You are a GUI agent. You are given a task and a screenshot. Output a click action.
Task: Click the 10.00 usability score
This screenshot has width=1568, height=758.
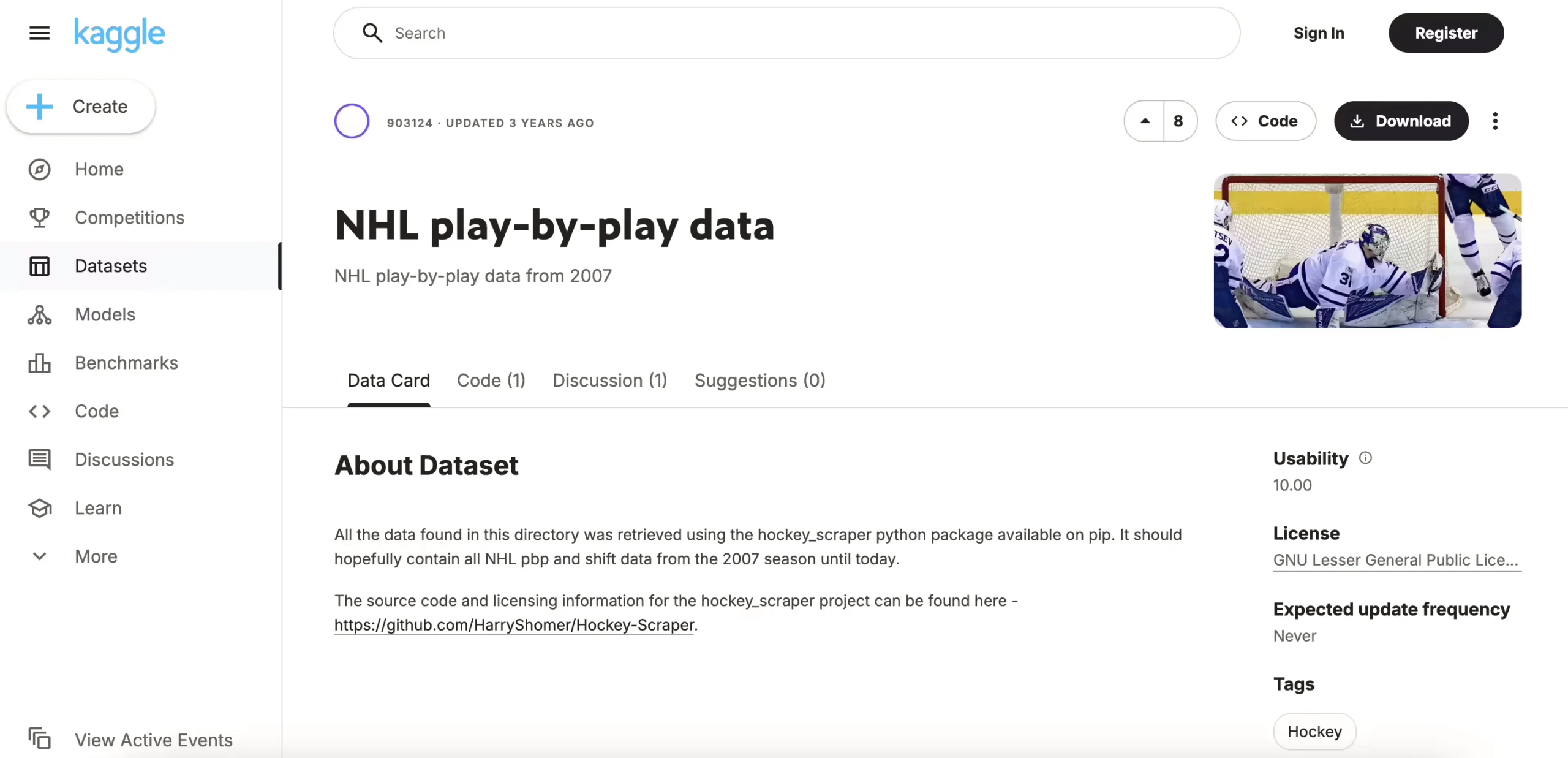click(x=1292, y=485)
